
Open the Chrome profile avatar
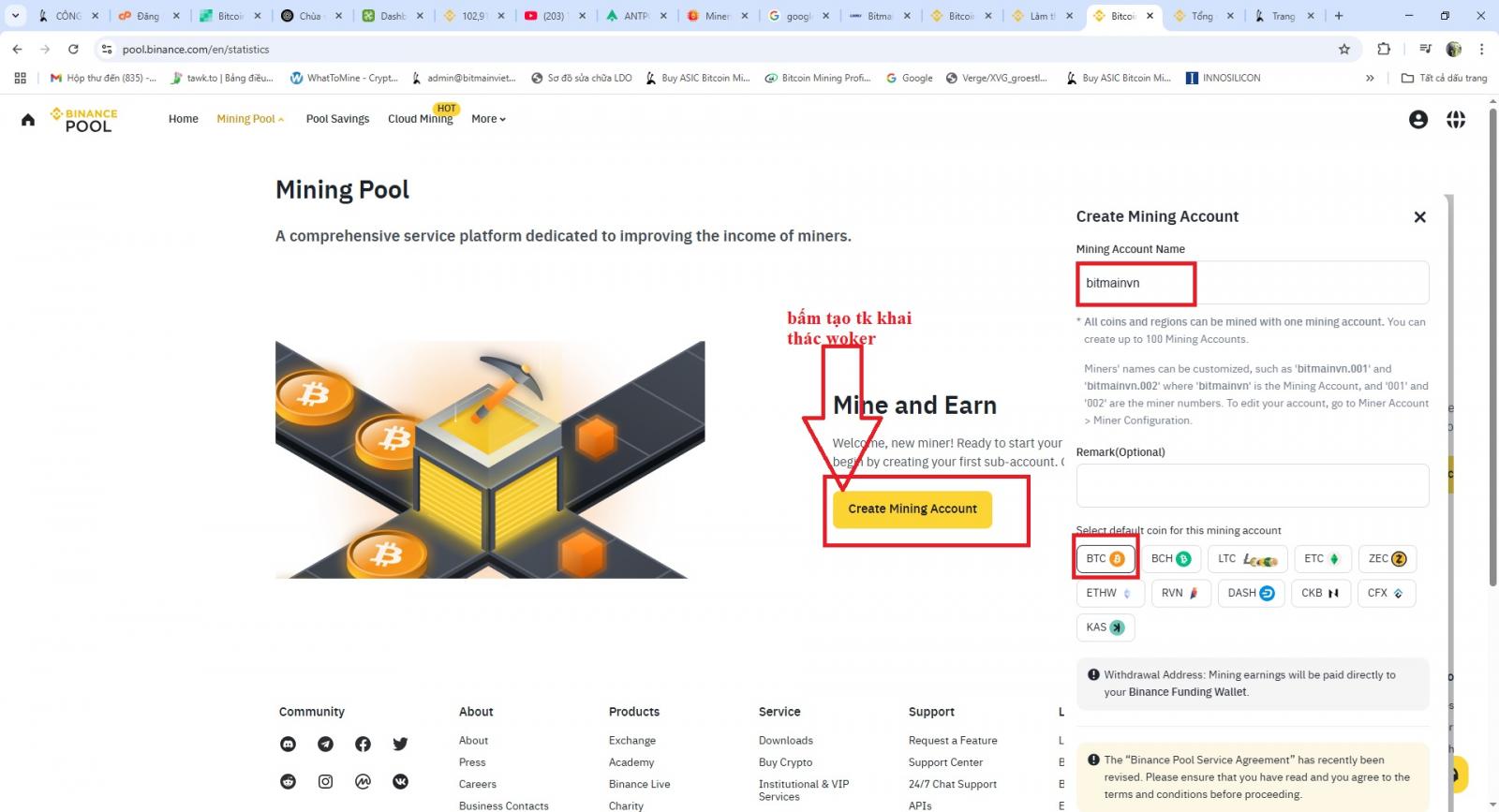(1454, 49)
